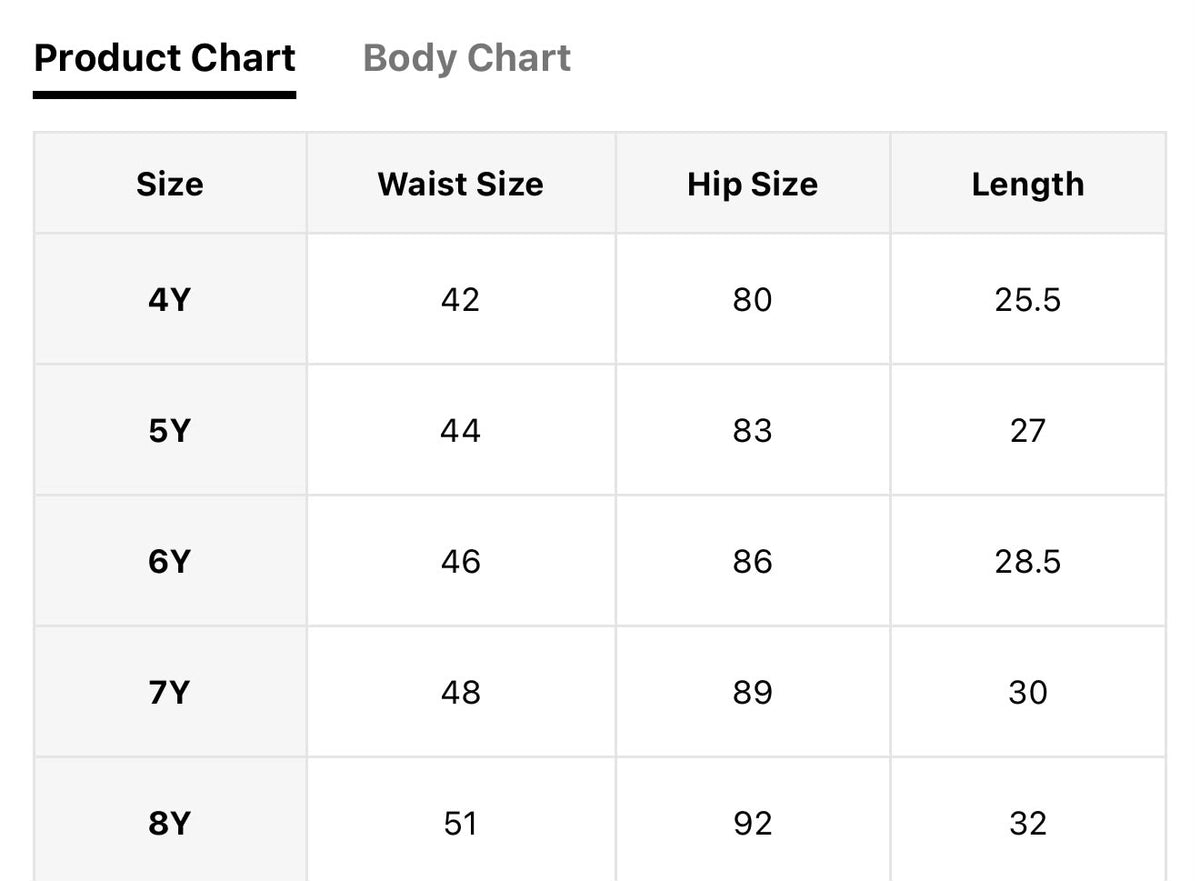Select the 4Y size row label
1200x881 pixels.
coord(169,299)
